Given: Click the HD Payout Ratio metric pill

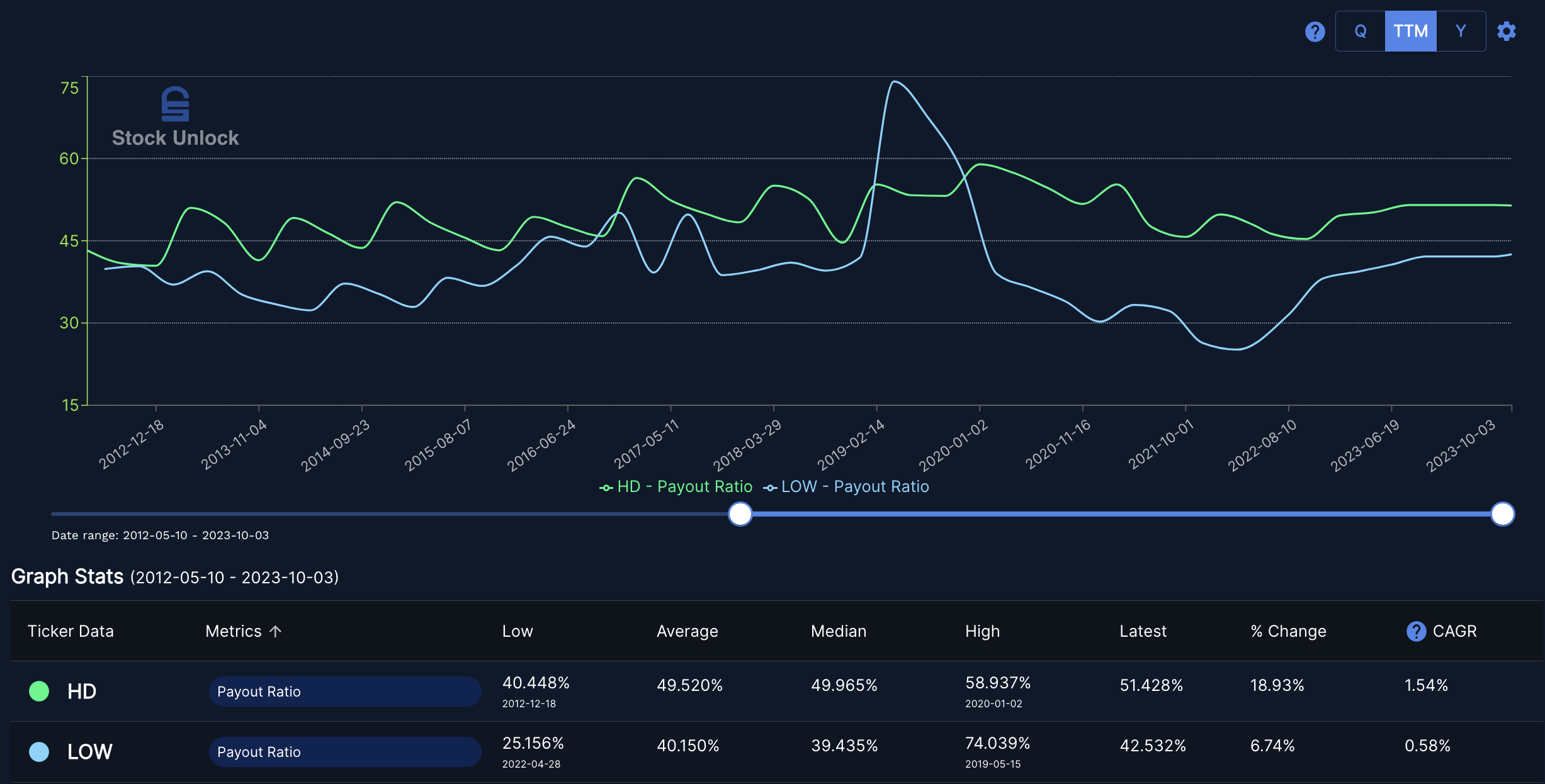Looking at the screenshot, I should (x=345, y=692).
